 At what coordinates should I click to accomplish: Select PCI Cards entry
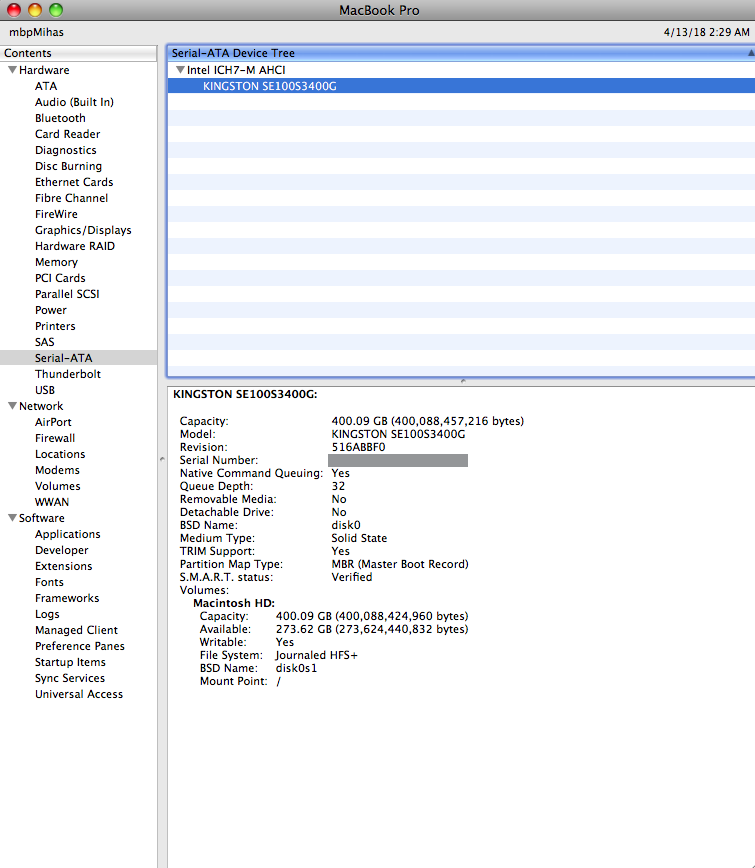[60, 278]
